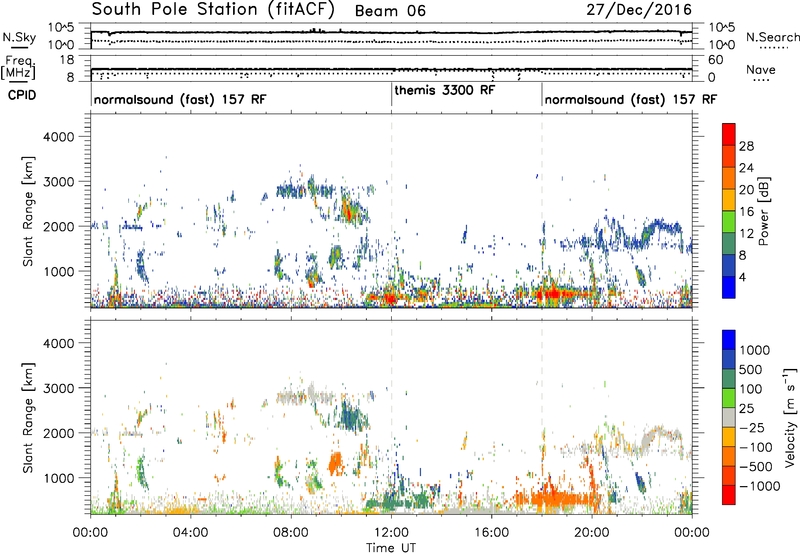Click the 1000 tick label of velocity panel
The width and height of the screenshot is (800, 554).
58,478
